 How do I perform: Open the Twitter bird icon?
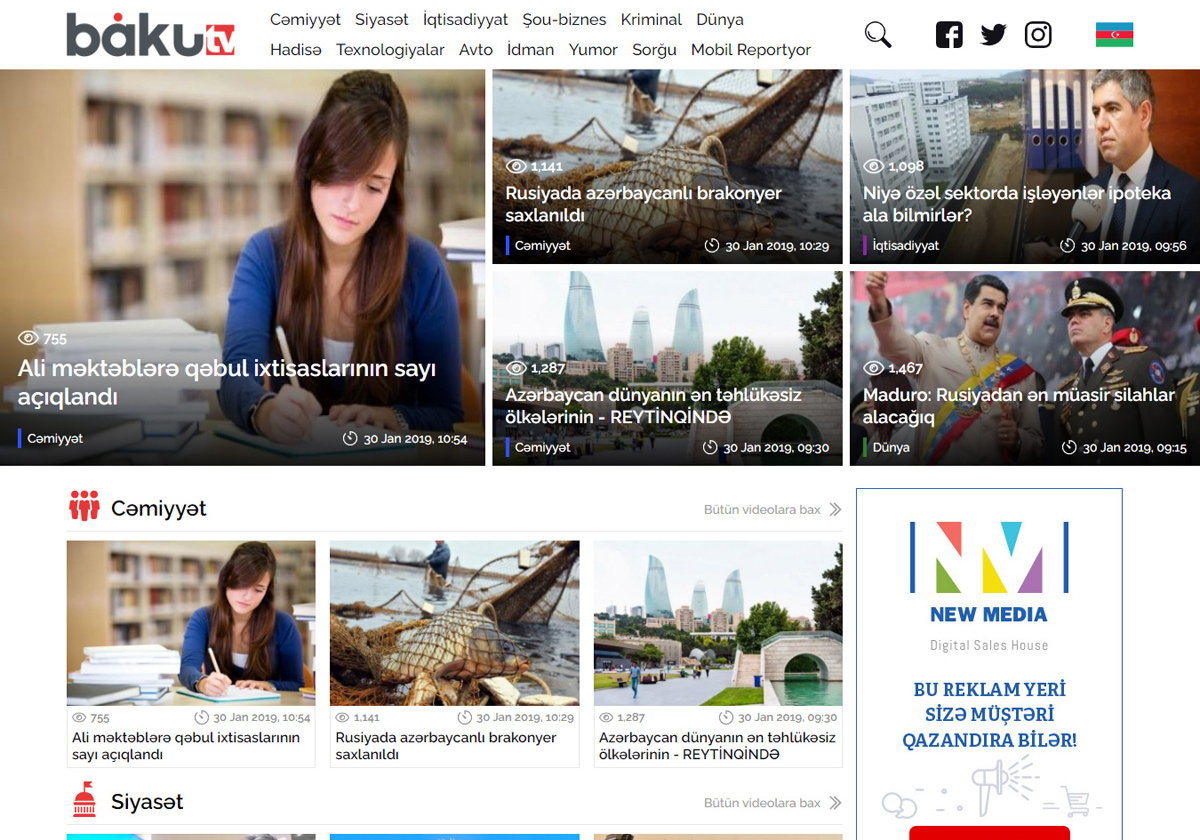click(993, 35)
